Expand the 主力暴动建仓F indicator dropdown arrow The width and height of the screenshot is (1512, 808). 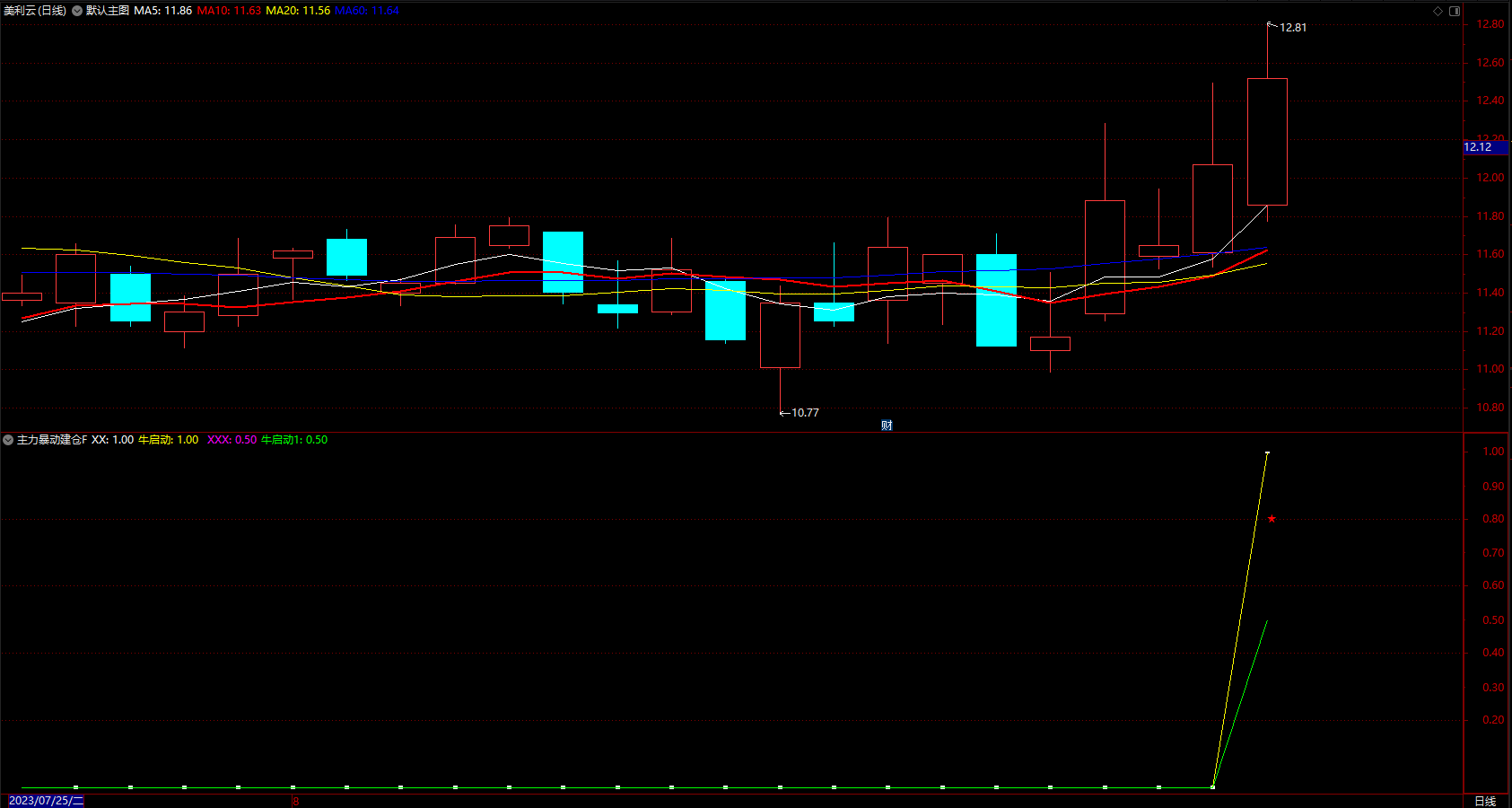8,440
